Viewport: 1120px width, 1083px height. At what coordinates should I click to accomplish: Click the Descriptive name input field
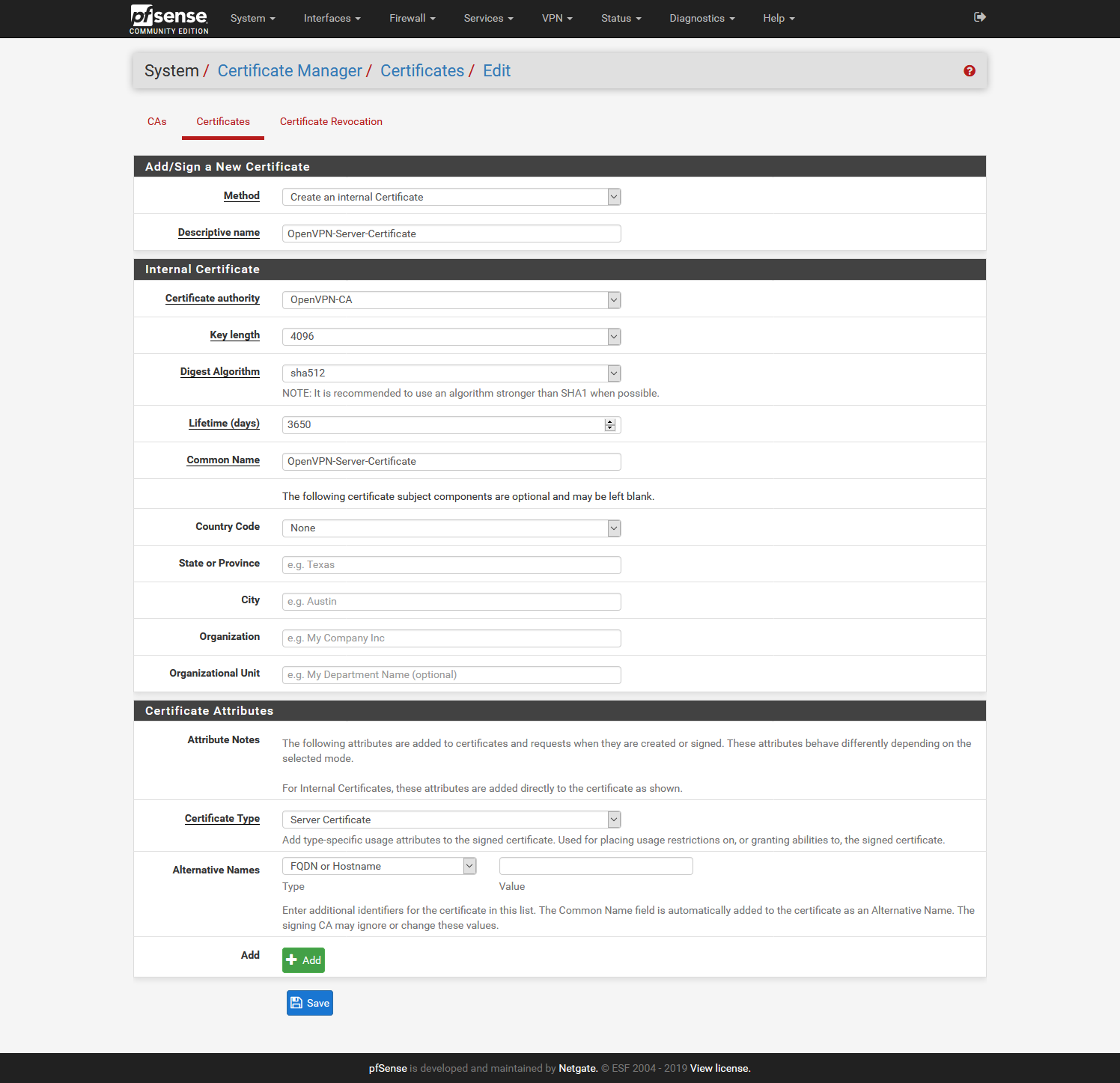coord(451,234)
